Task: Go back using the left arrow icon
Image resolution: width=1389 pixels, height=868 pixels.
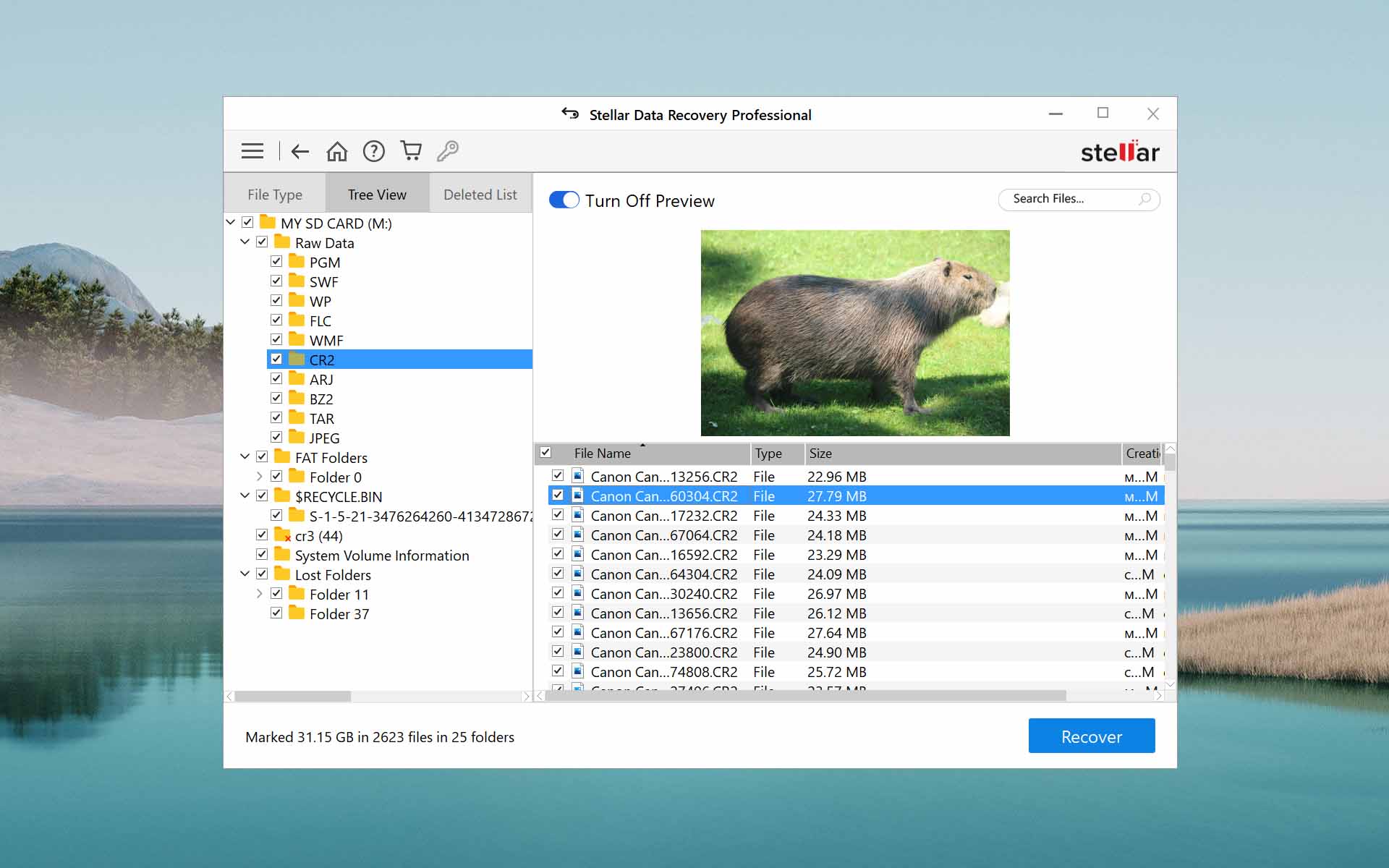Action: [300, 151]
